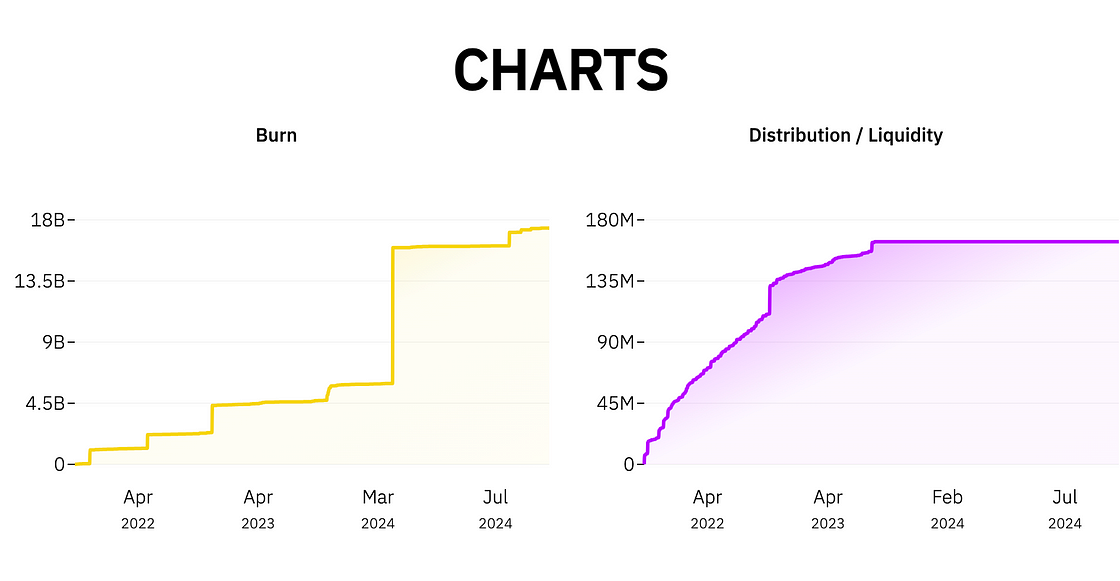Select the Burn chart title
The image size is (1120, 581).
[276, 135]
